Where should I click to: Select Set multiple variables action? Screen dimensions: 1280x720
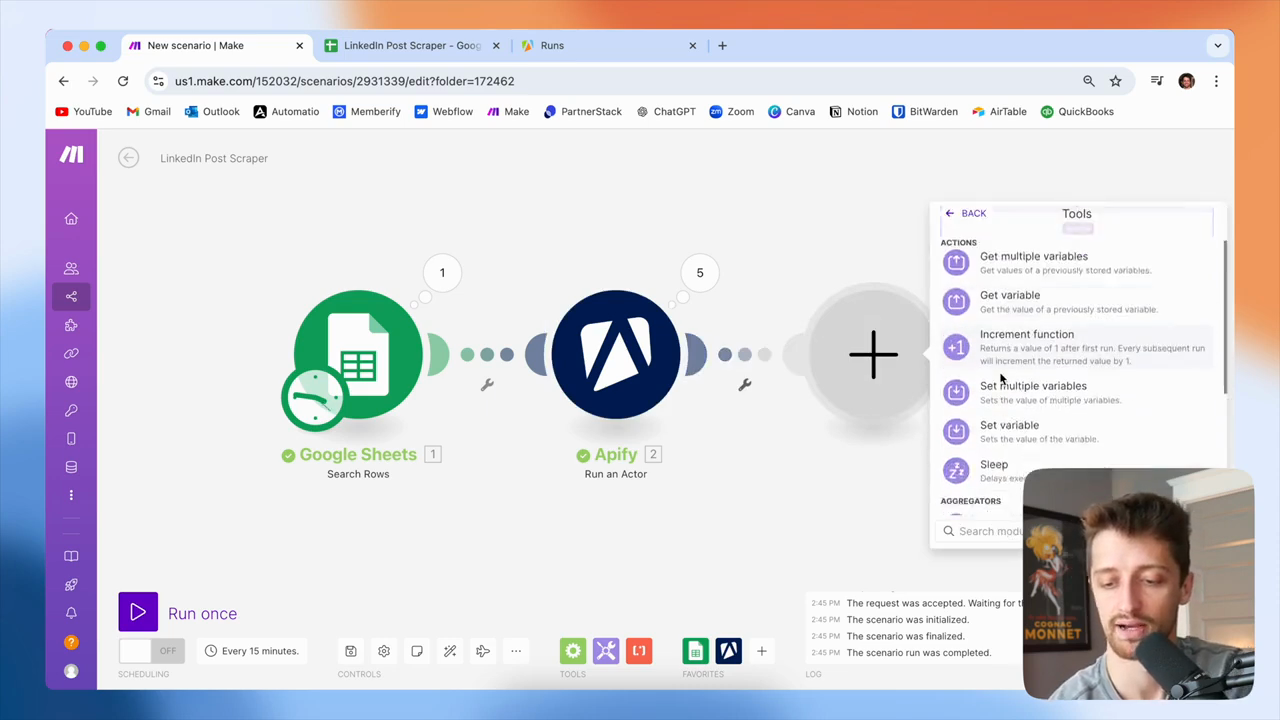tap(1076, 392)
